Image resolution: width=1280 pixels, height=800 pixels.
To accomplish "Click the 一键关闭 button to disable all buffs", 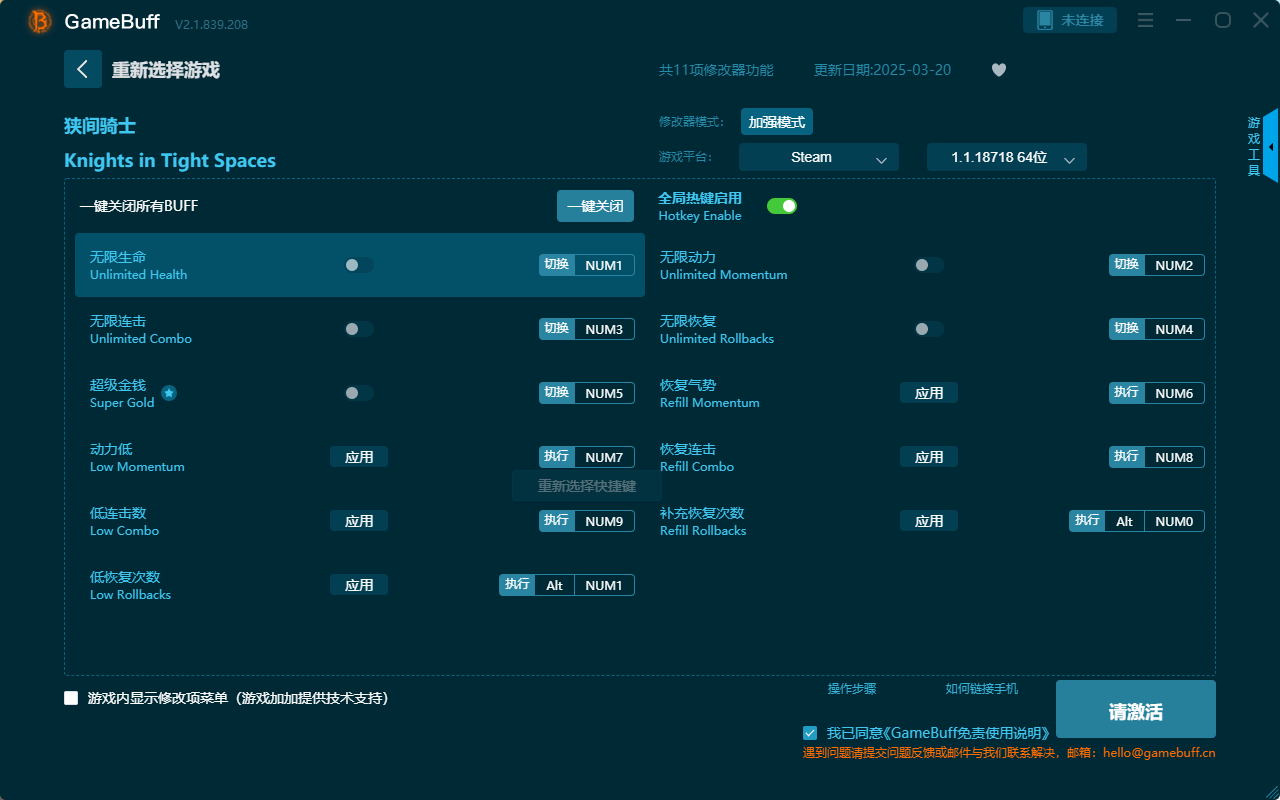I will pyautogui.click(x=595, y=205).
